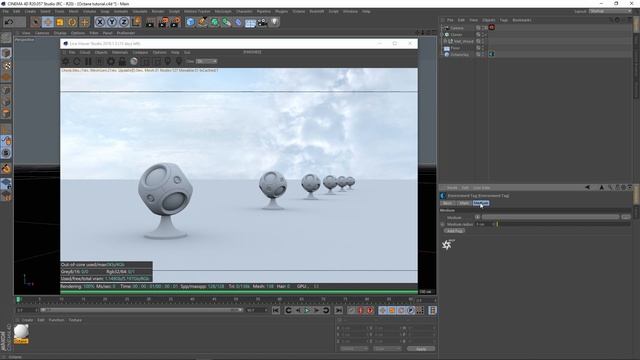
Task: Add a Cube primitive object
Action: [190, 22]
